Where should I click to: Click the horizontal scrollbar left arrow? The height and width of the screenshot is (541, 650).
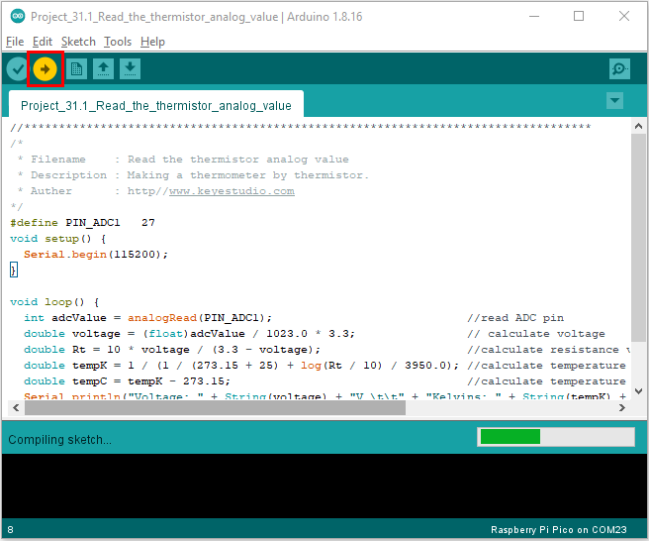(16, 408)
